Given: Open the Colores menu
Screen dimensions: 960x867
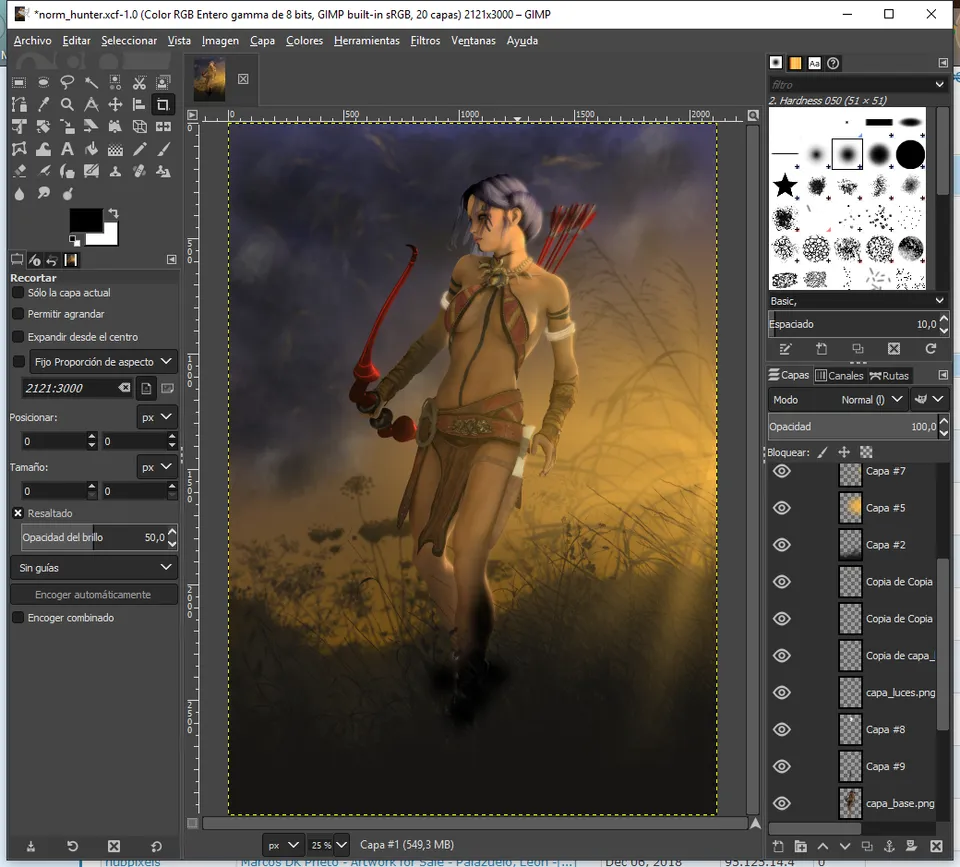Looking at the screenshot, I should 304,40.
